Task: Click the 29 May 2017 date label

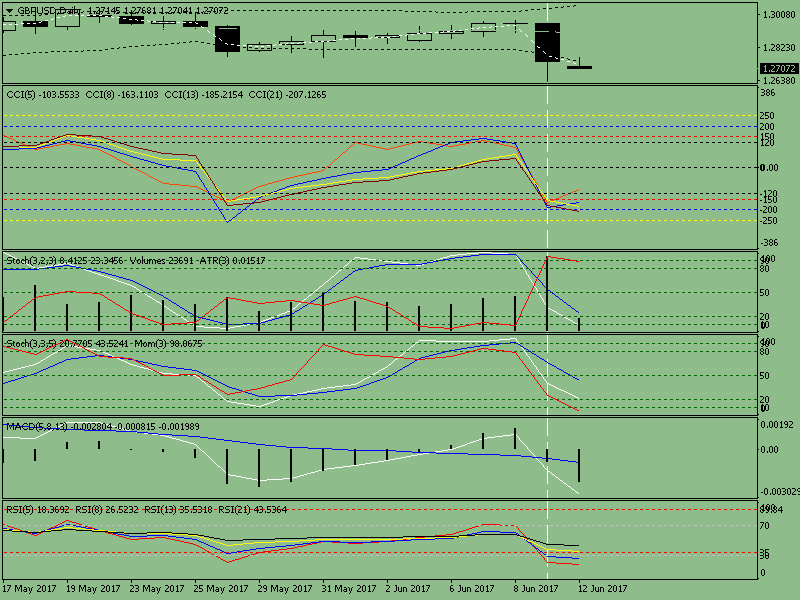Action: point(285,589)
